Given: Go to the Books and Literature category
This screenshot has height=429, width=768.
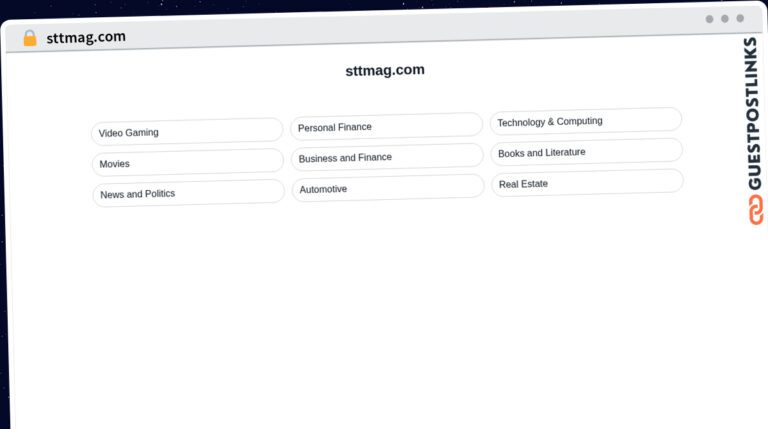Looking at the screenshot, I should point(587,152).
